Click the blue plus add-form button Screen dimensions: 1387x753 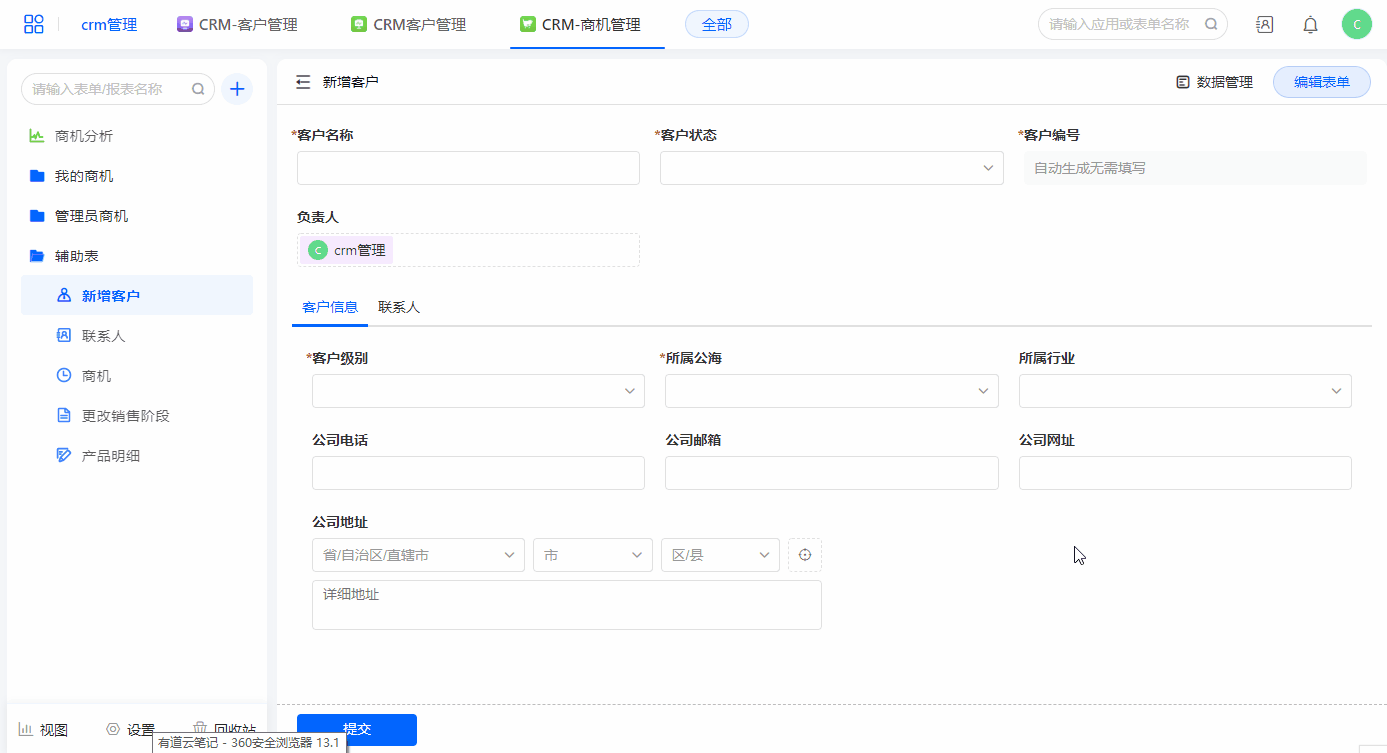point(237,89)
